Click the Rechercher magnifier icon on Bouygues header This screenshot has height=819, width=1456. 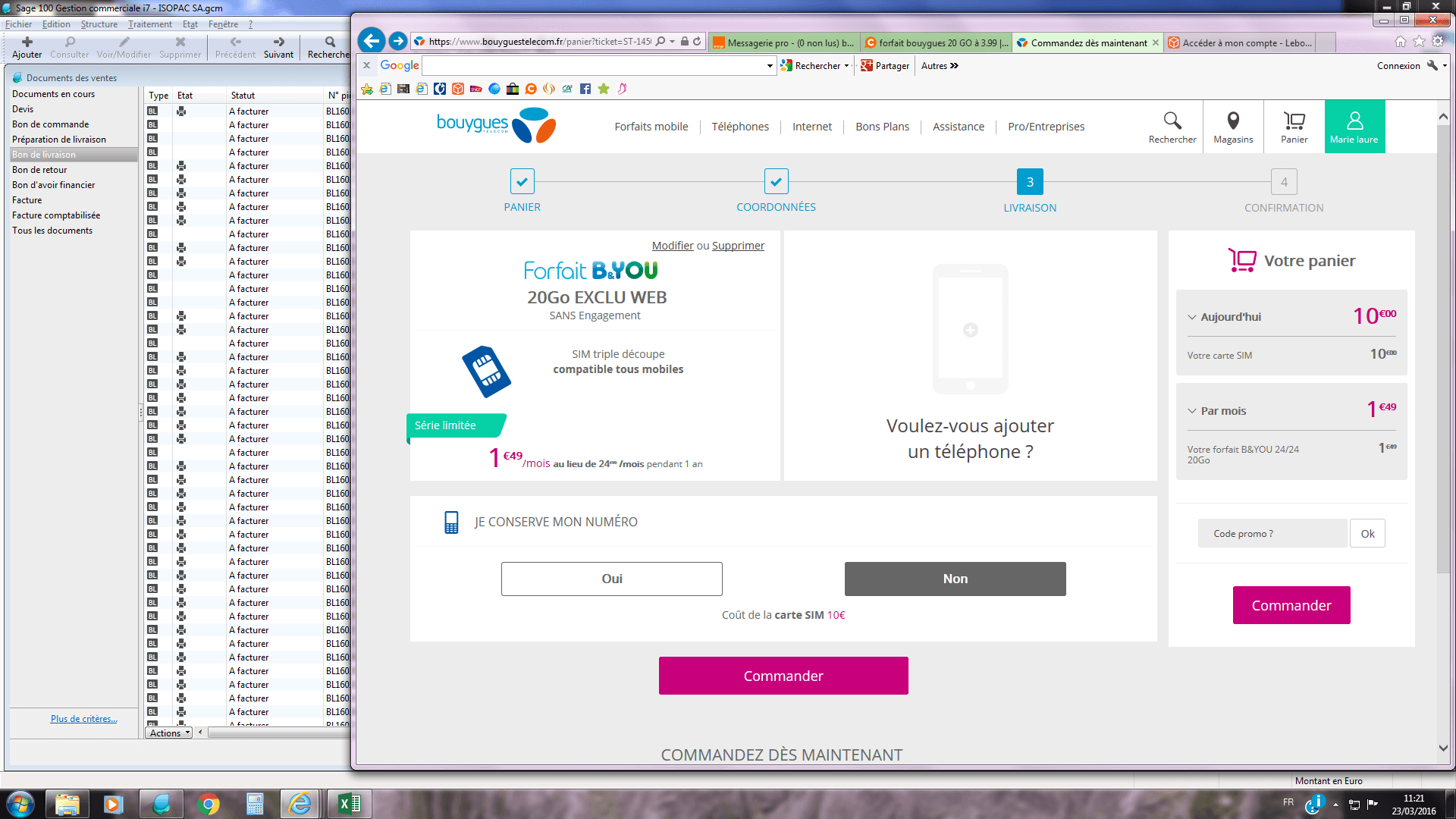(1172, 121)
